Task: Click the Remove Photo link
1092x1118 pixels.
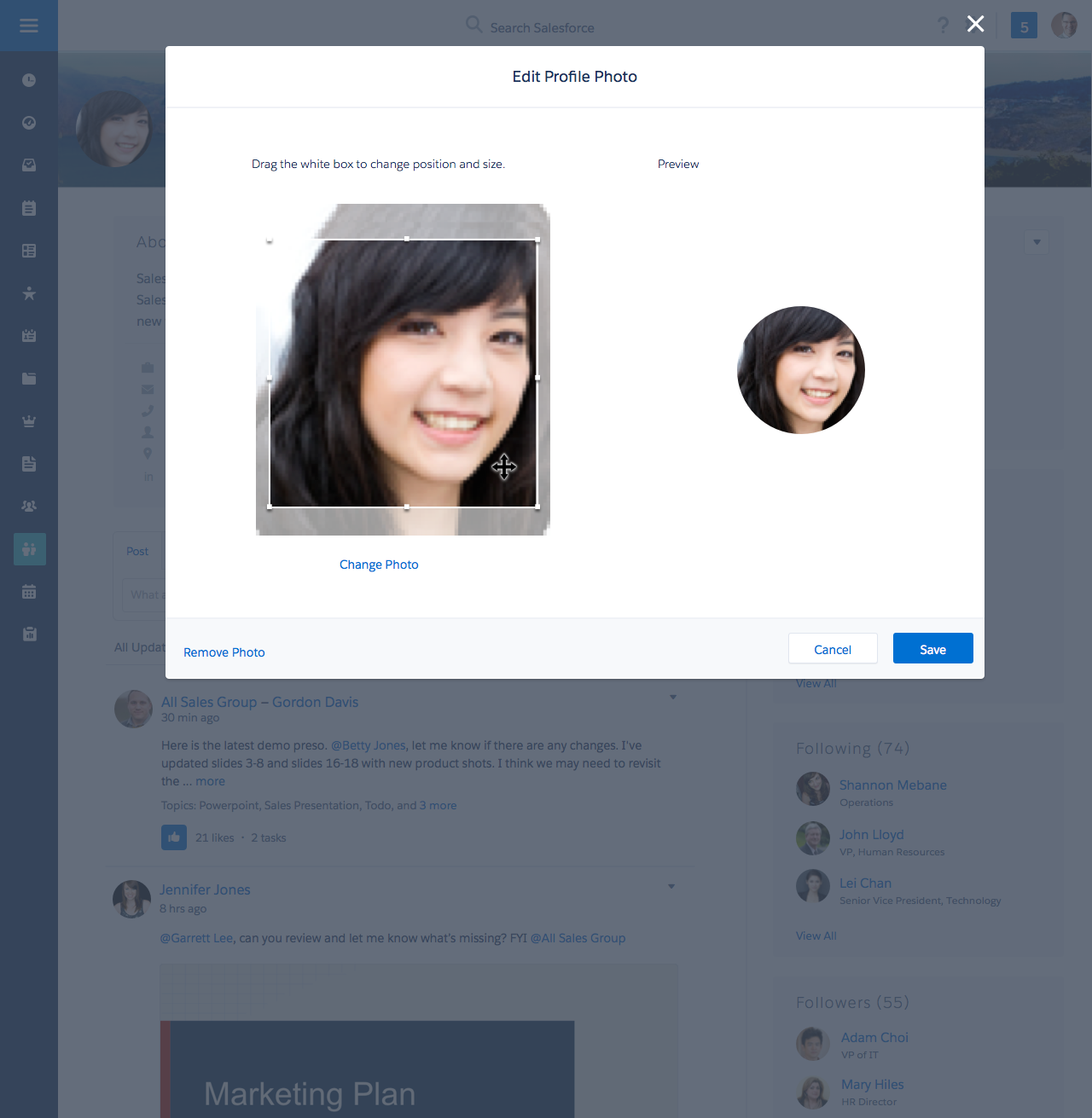Action: coord(224,652)
